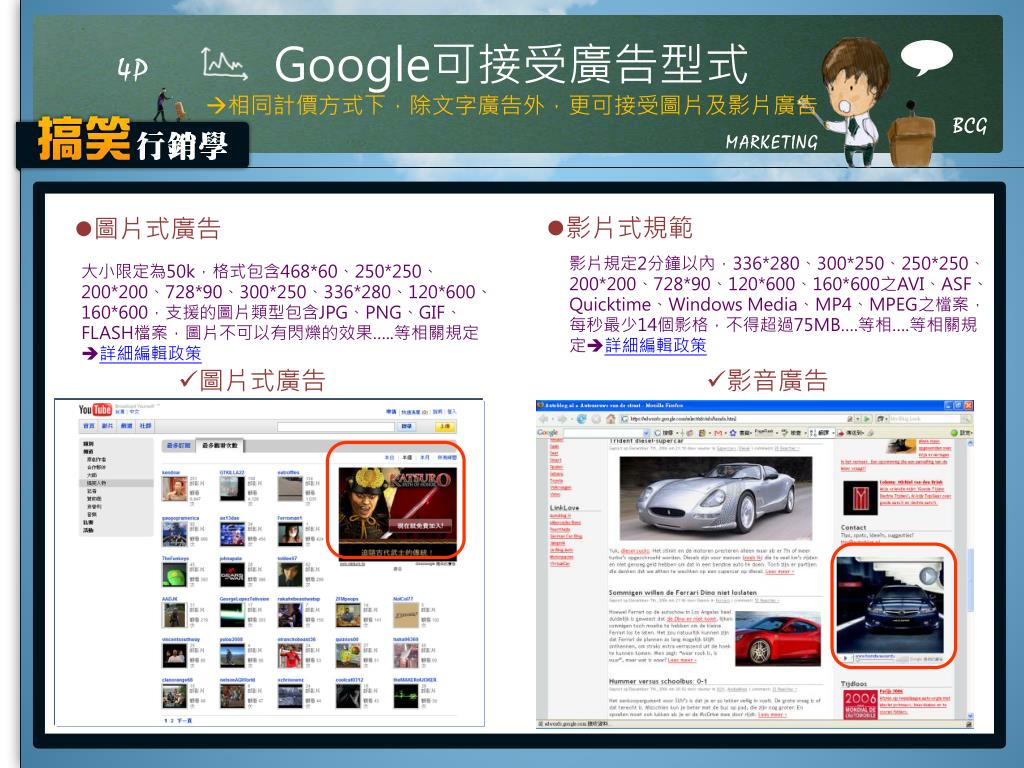Click the speech bubble icon in header

click(x=927, y=57)
